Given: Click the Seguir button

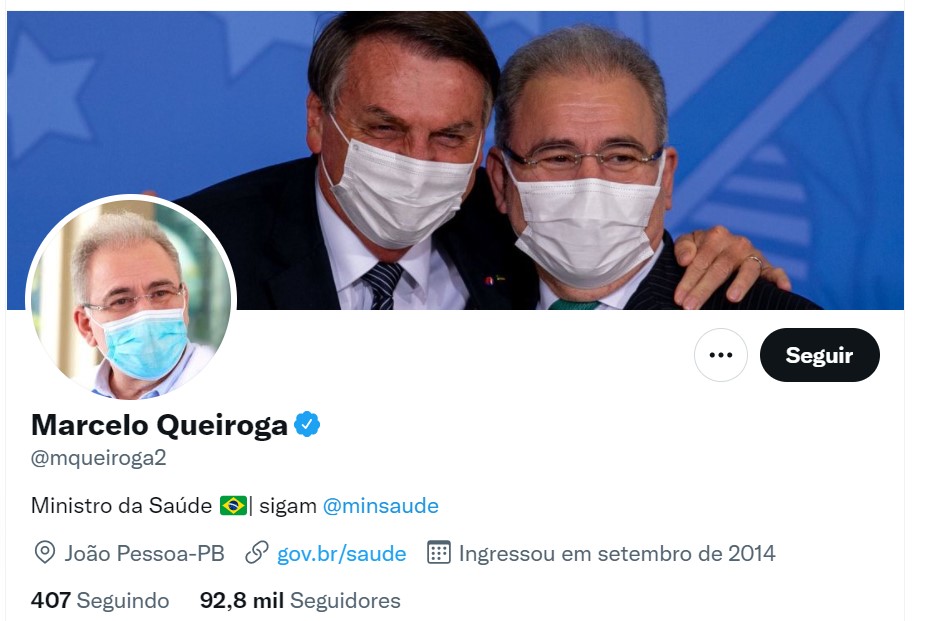Looking at the screenshot, I should [819, 355].
